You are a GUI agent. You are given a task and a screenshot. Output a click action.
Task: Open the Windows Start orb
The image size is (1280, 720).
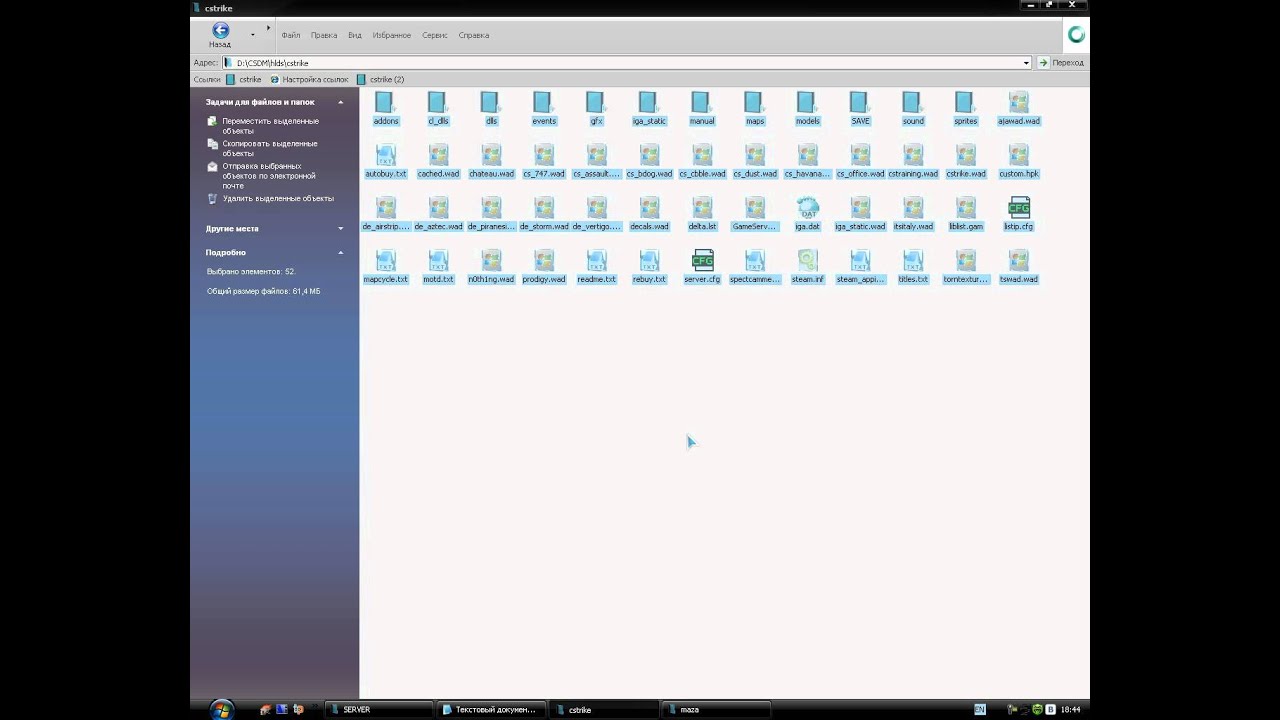pyautogui.click(x=221, y=709)
